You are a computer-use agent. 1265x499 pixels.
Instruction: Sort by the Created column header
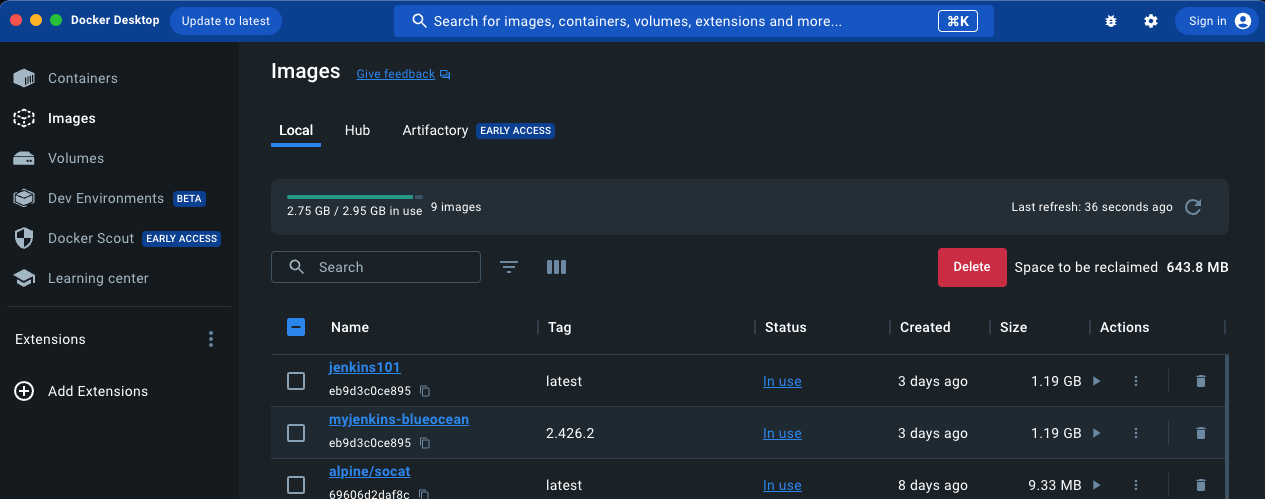tap(925, 327)
